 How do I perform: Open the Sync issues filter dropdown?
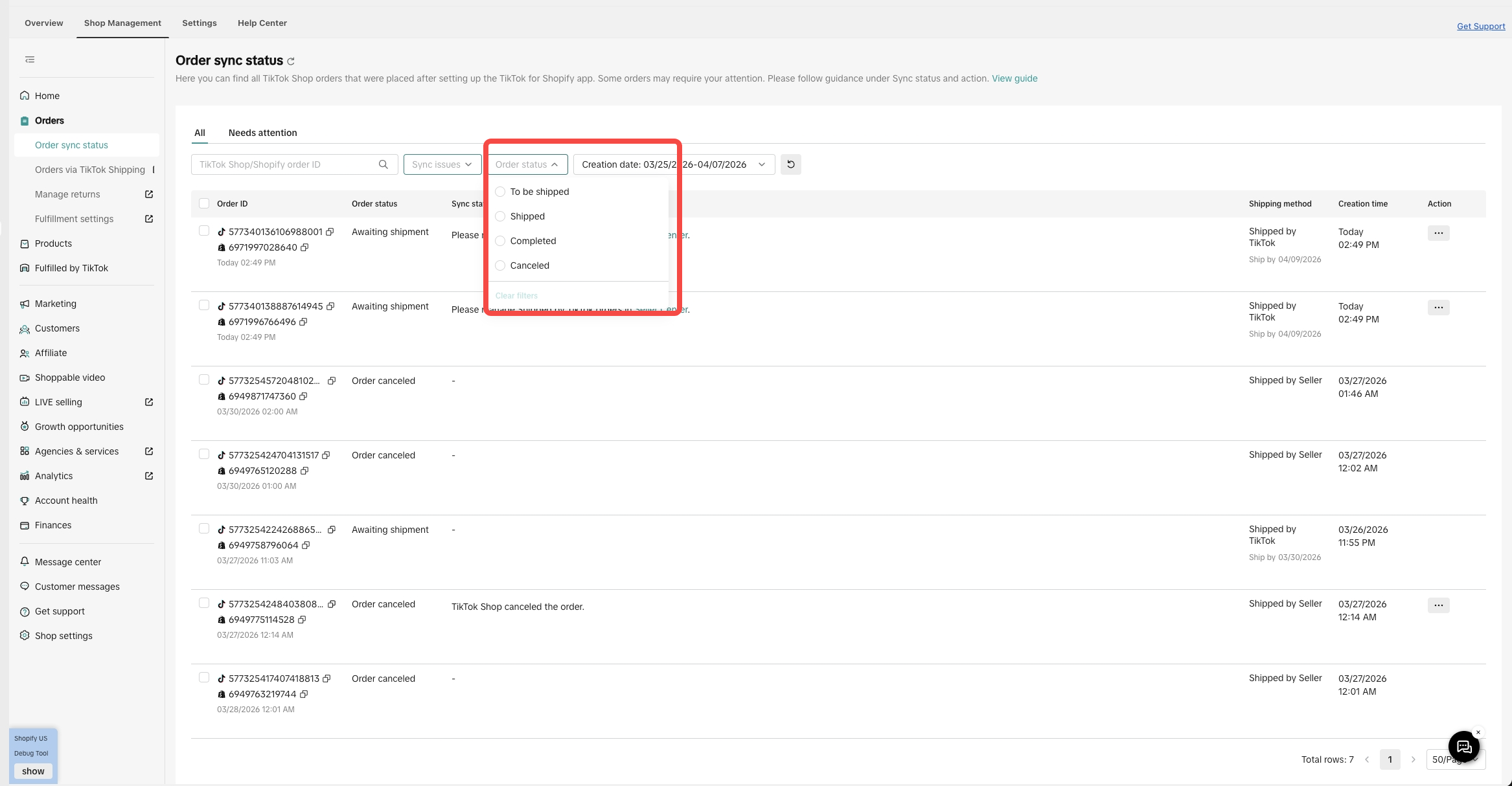click(442, 164)
